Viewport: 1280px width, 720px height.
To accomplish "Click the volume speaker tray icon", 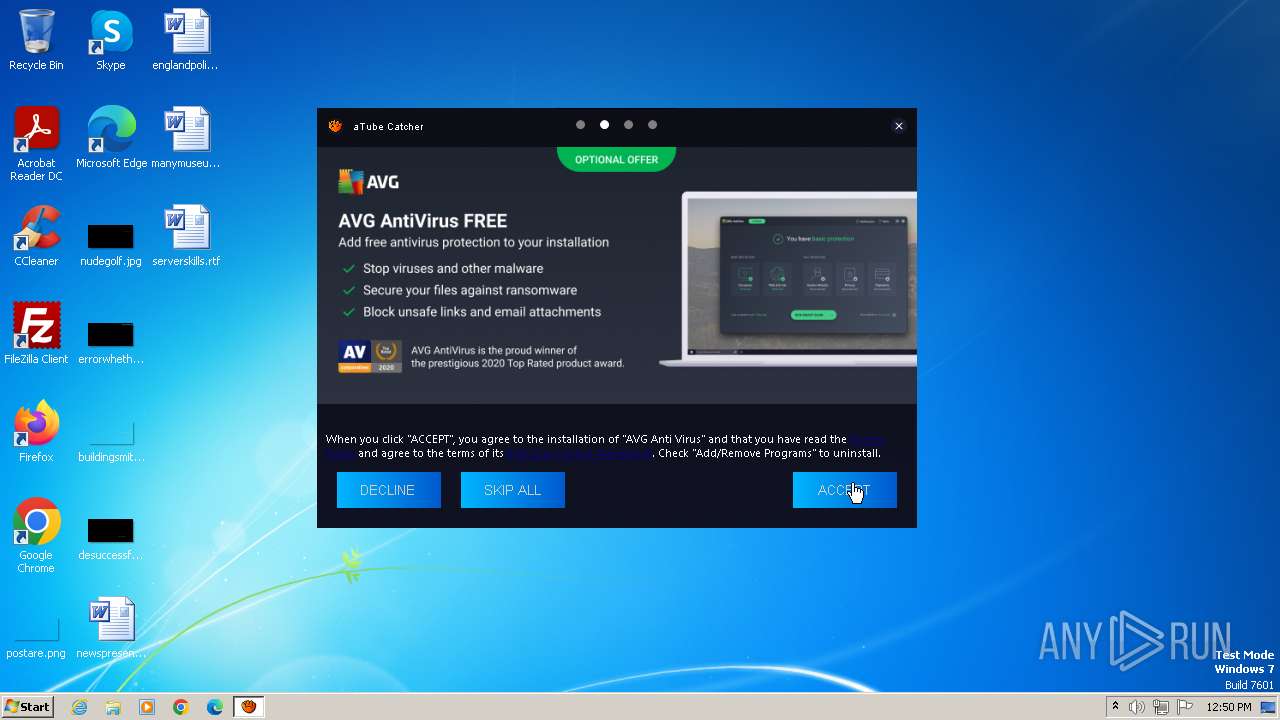I will pos(1137,707).
